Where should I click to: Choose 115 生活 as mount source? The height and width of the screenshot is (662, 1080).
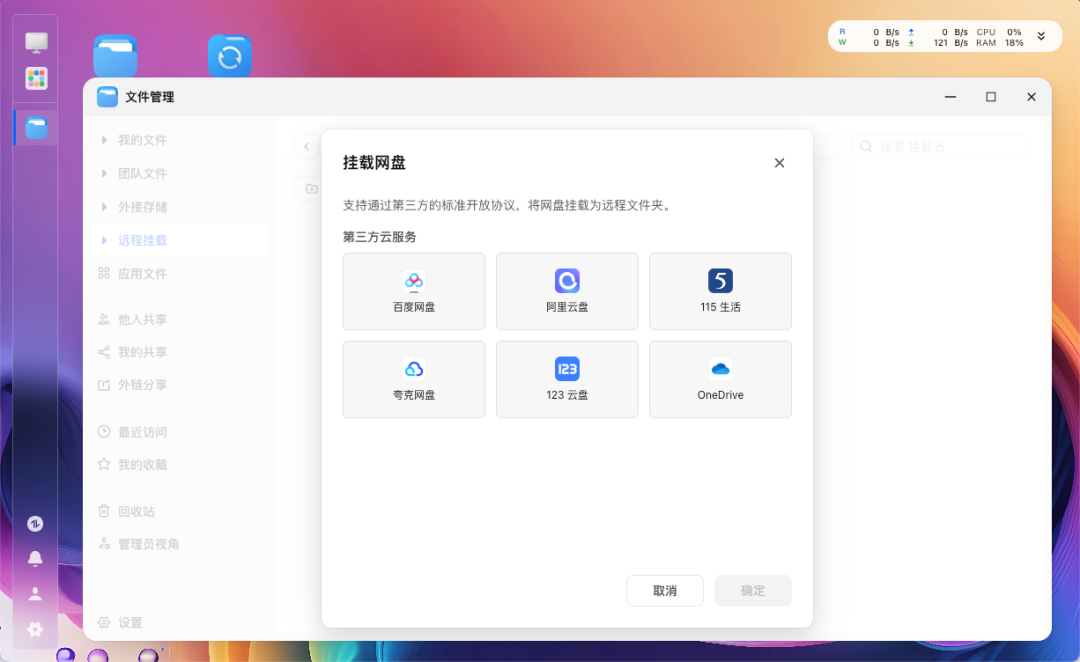(720, 291)
